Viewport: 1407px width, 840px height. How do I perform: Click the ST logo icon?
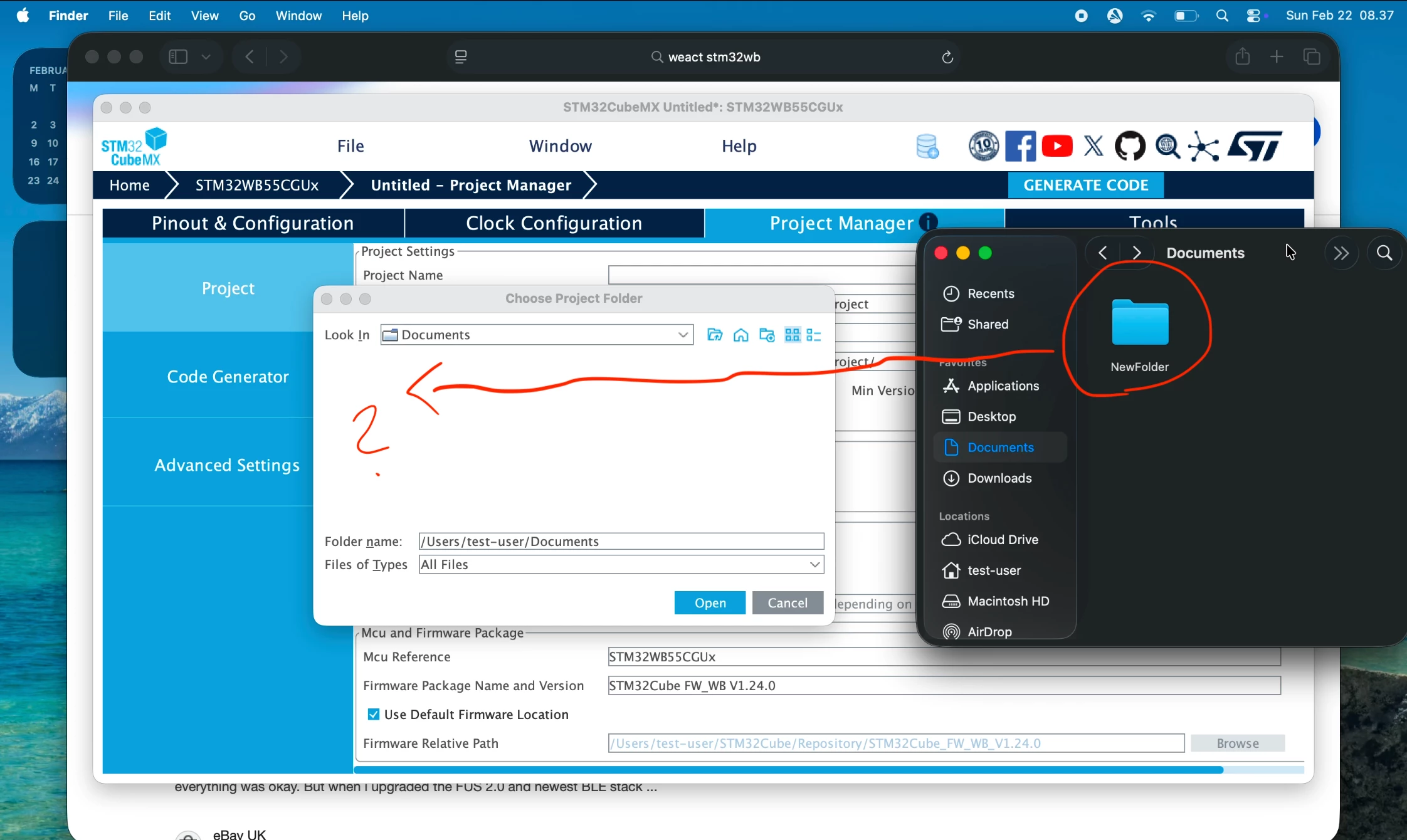[x=1255, y=146]
